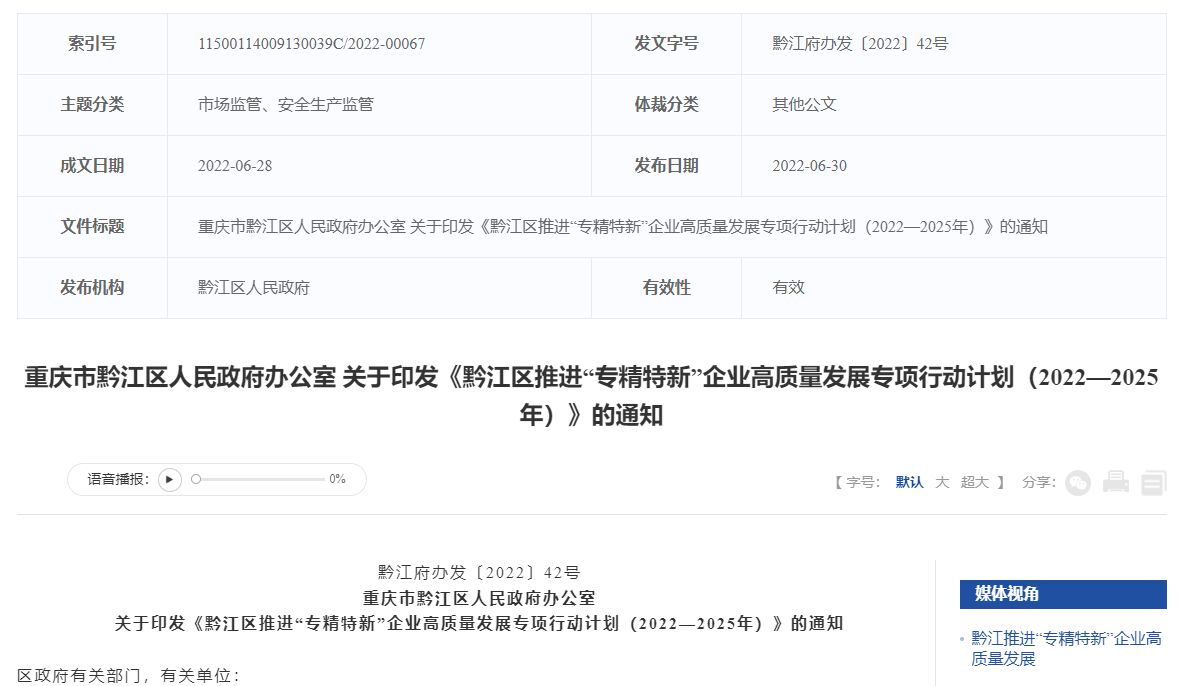Click body line starting 关于印发《黔江区推进
The width and height of the screenshot is (1189, 686).
click(x=478, y=623)
